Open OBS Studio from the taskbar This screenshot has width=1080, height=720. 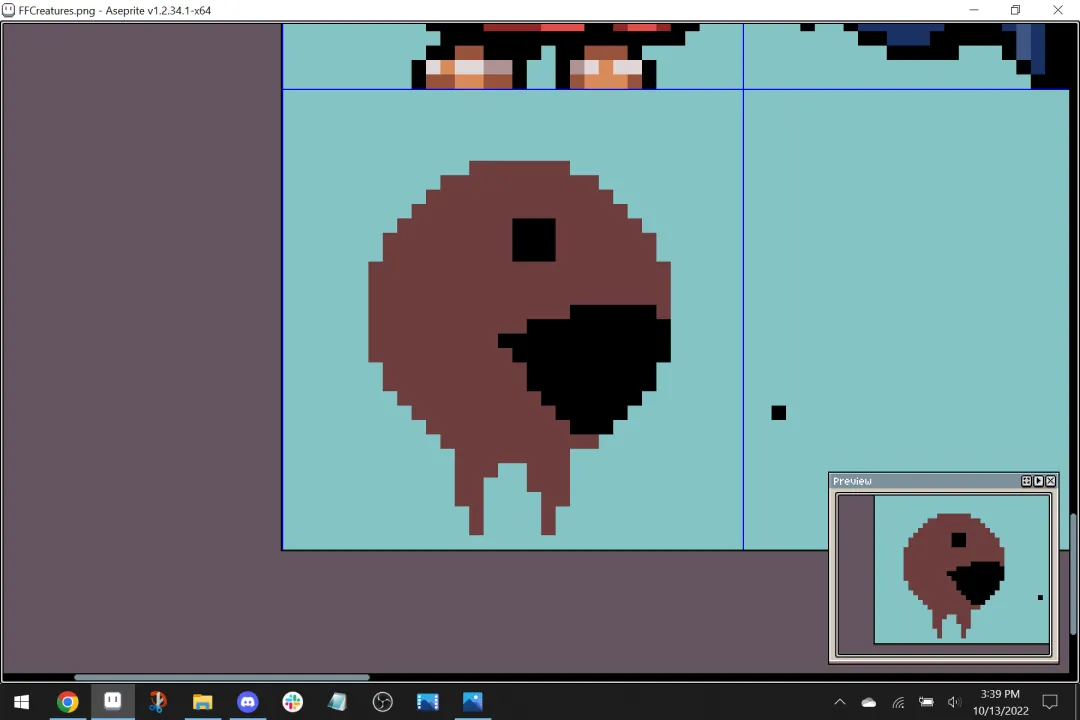click(382, 702)
